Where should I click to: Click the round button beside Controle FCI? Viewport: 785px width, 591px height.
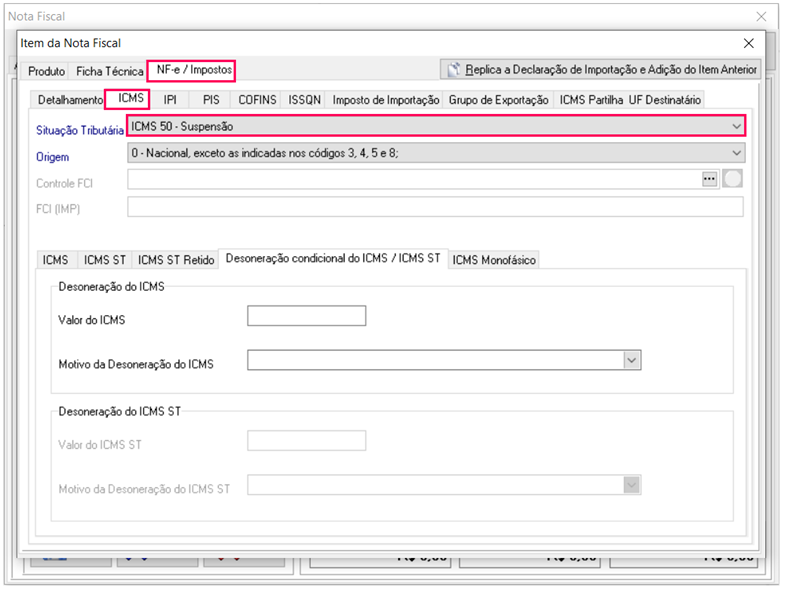point(733,180)
